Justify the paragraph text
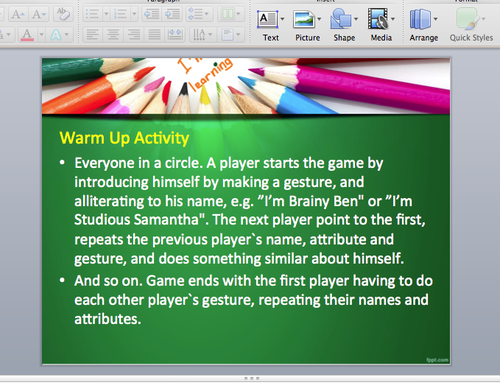 pyautogui.click(x=155, y=34)
